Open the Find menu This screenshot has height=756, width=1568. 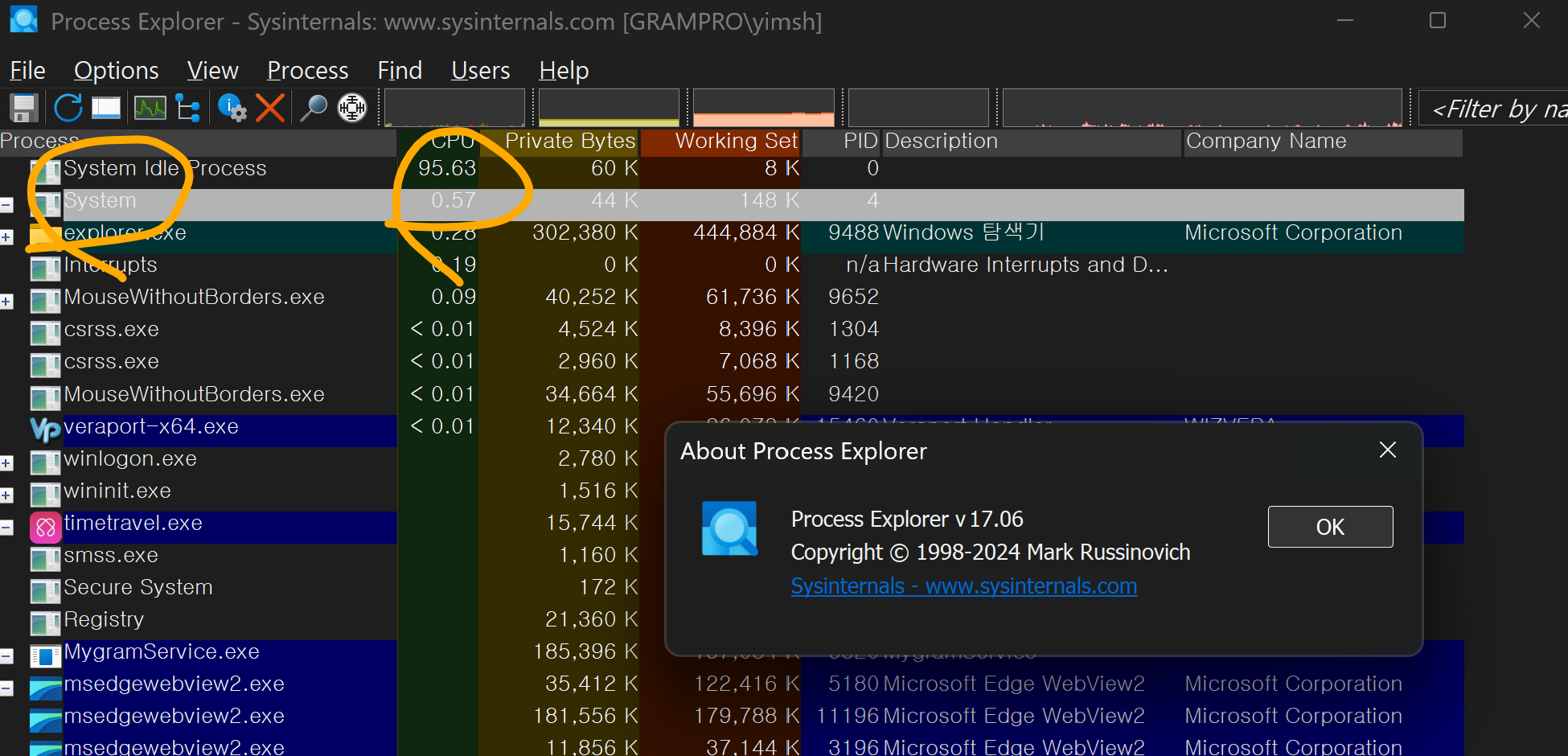(400, 71)
